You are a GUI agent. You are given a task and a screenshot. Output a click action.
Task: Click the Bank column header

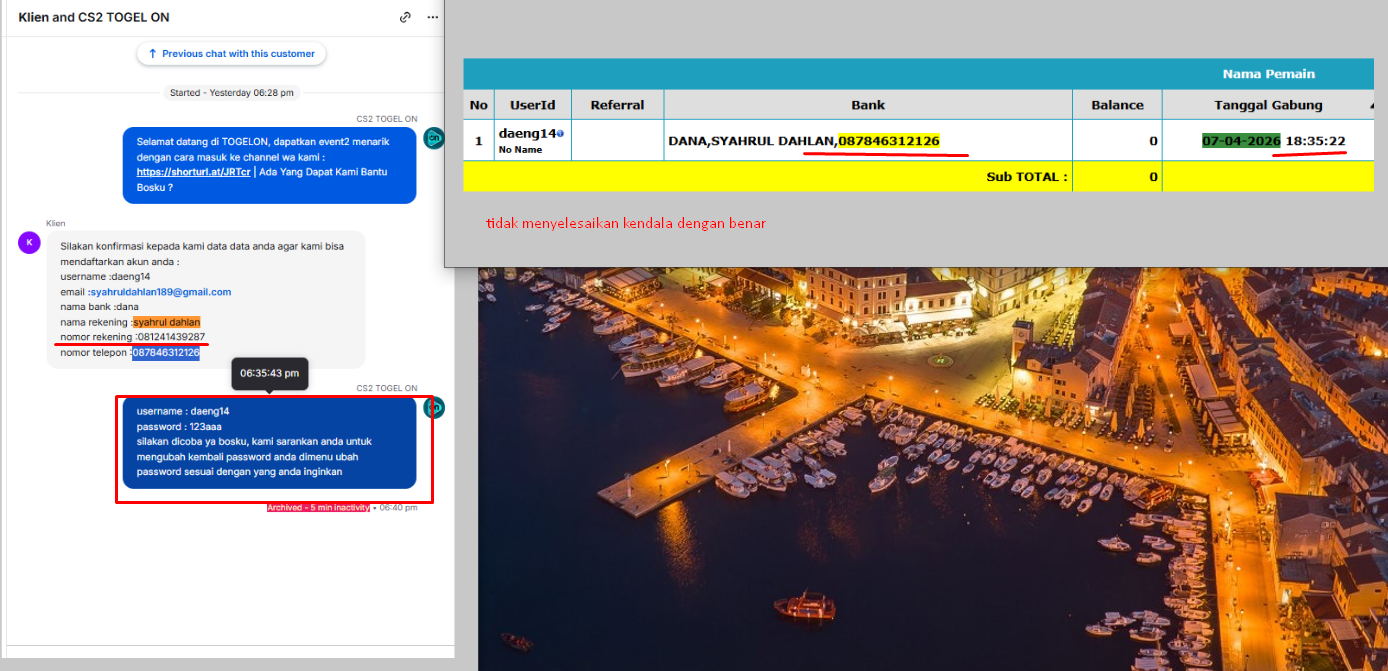click(868, 105)
